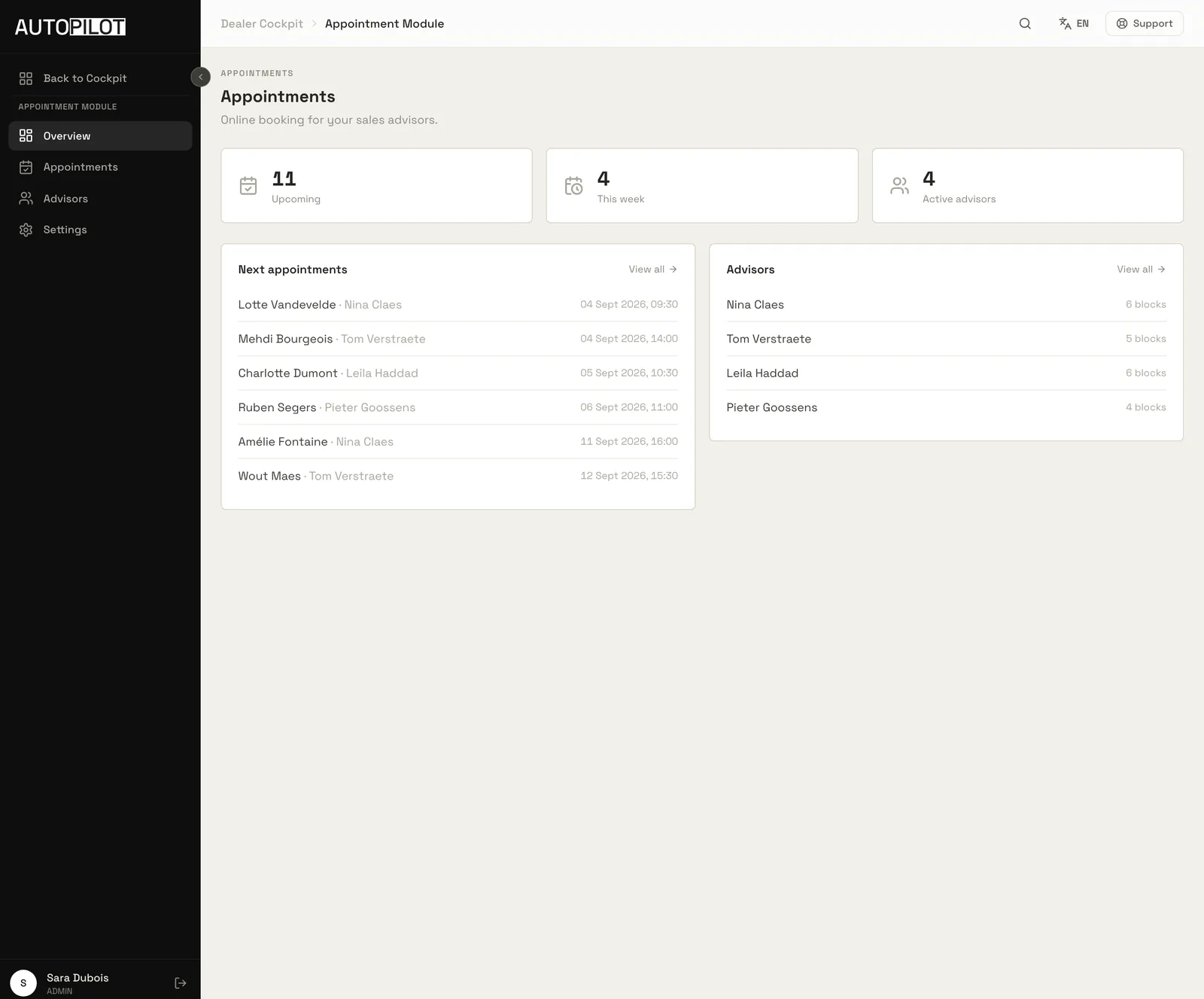Image resolution: width=1204 pixels, height=999 pixels.
Task: Click the Upcoming calendar-check card icon
Action: [248, 185]
